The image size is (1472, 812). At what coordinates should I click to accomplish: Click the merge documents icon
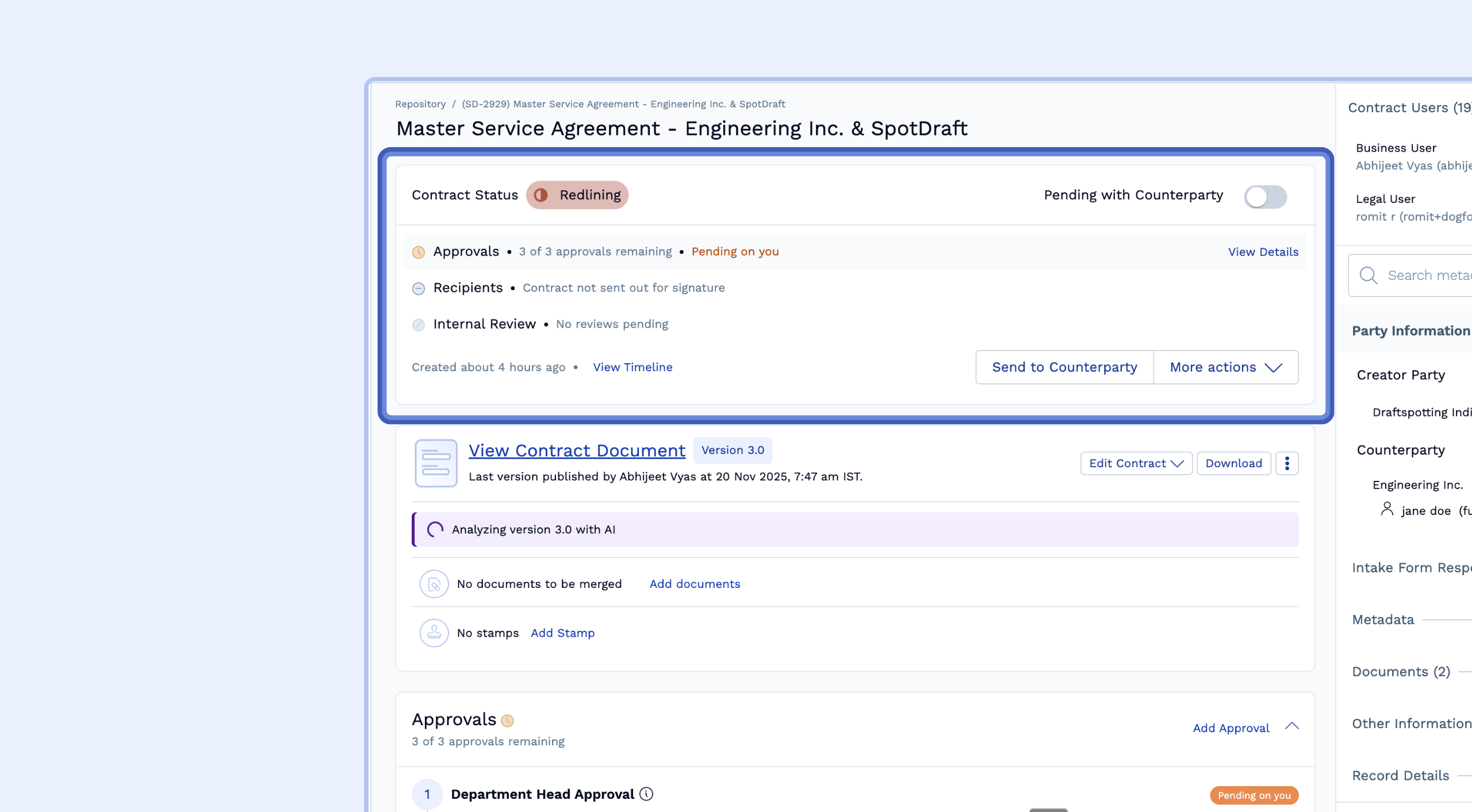click(x=434, y=584)
